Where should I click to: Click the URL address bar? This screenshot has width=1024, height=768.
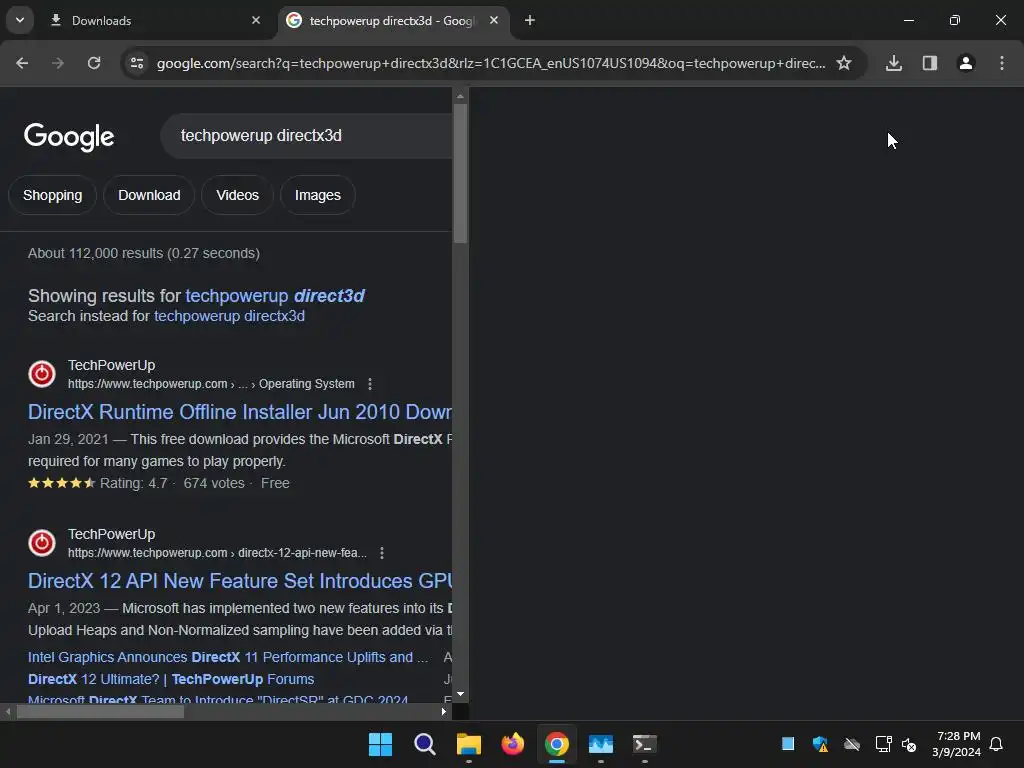(x=490, y=63)
